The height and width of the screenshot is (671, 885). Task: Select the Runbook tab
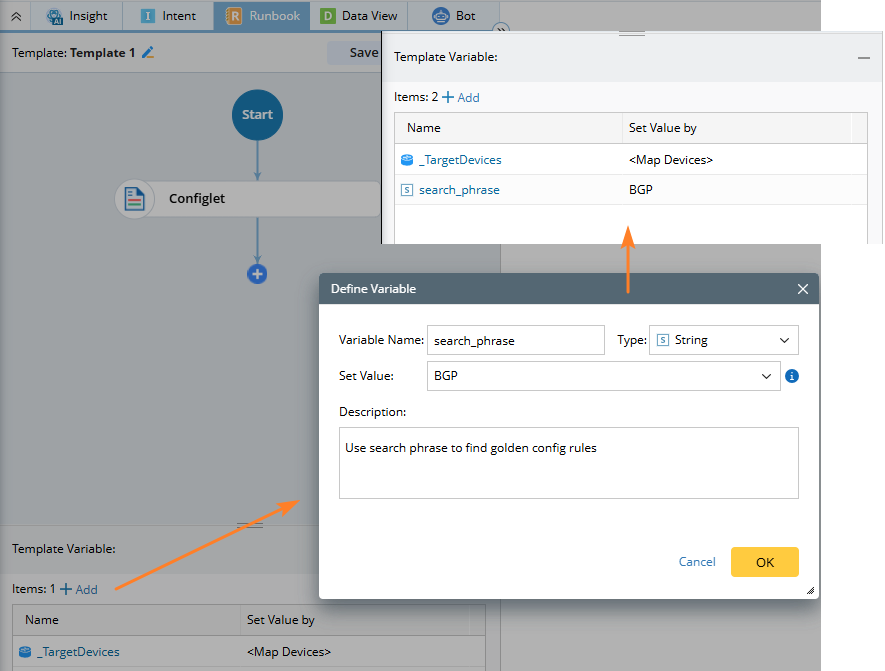pyautogui.click(x=262, y=16)
